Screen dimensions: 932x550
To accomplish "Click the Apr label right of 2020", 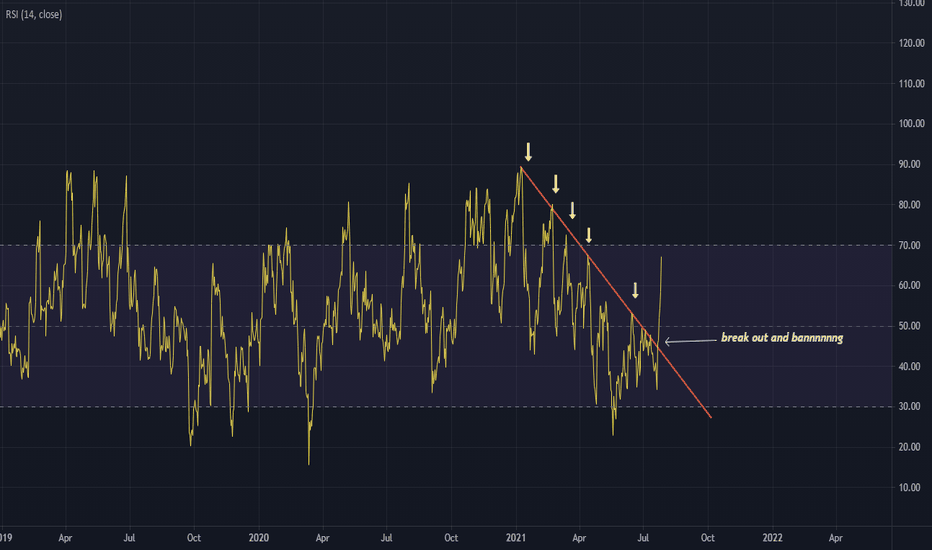I will pos(323,538).
